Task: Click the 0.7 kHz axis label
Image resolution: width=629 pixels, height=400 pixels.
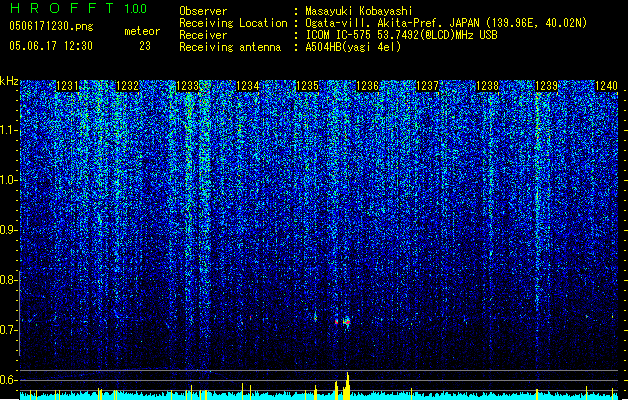Action: pos(9,330)
